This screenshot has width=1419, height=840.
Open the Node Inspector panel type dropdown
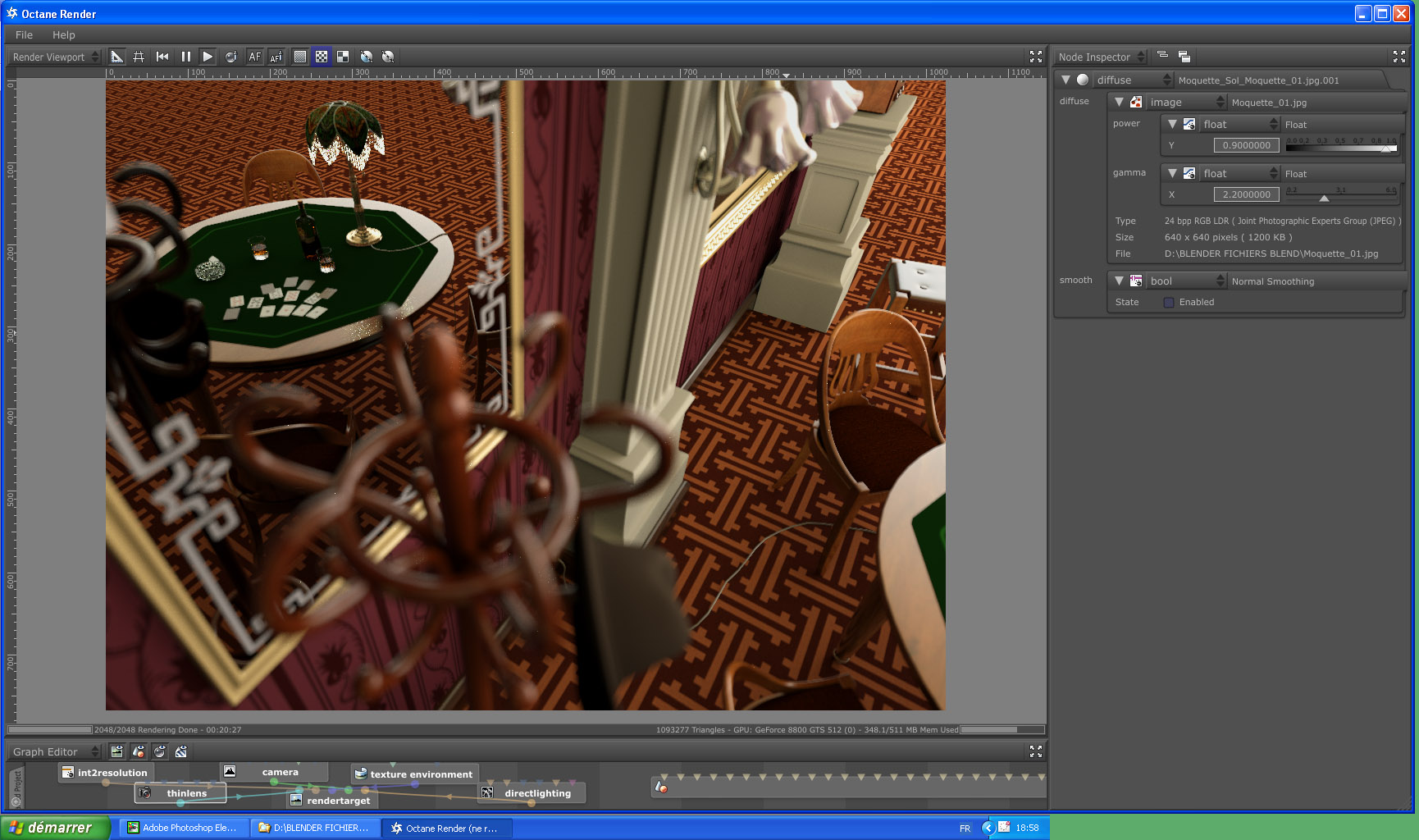1101,57
